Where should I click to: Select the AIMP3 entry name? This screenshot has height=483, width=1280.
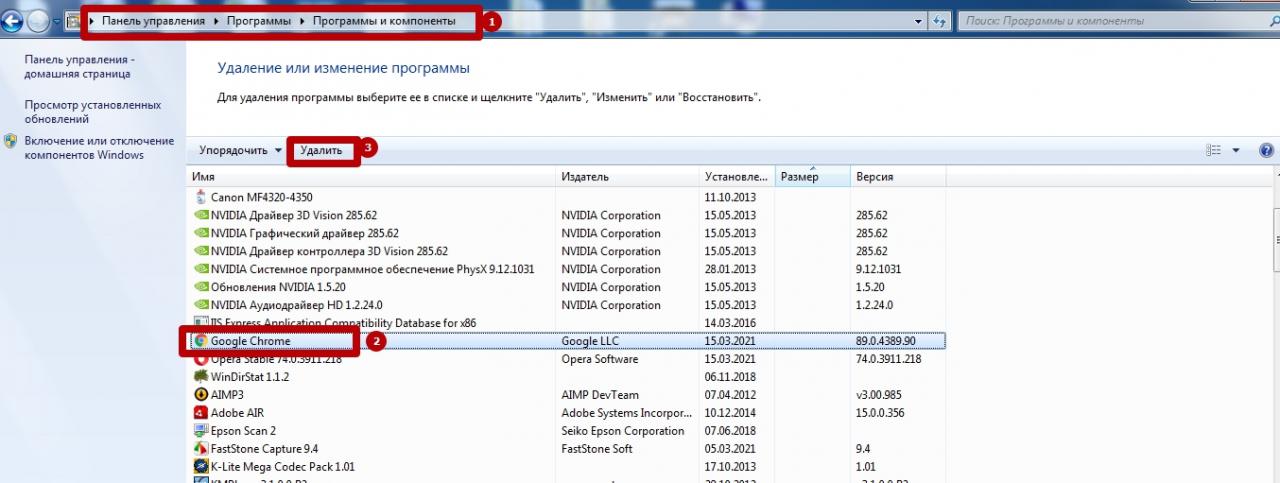click(229, 395)
